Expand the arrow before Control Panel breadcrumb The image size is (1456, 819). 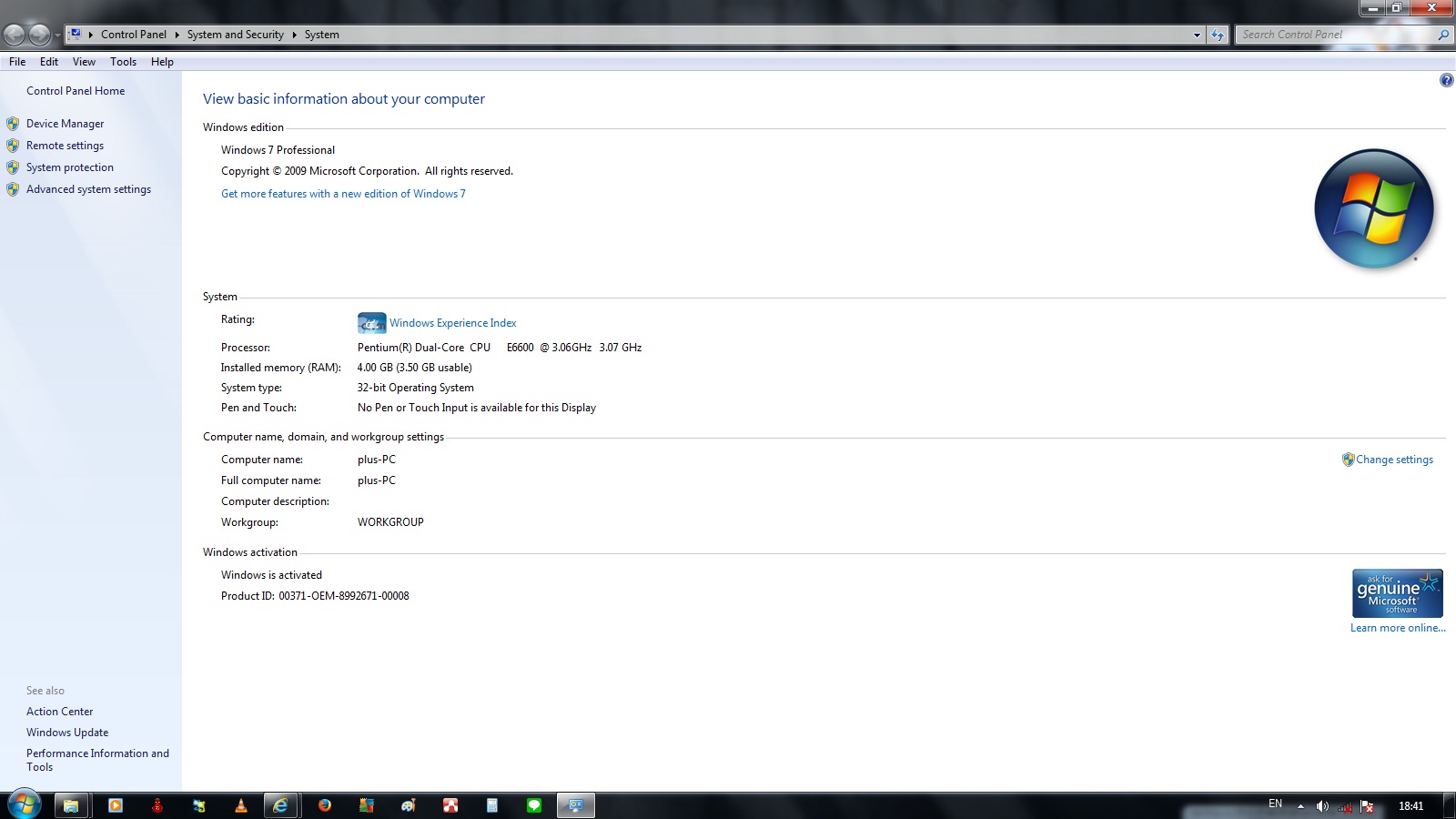tap(91, 35)
